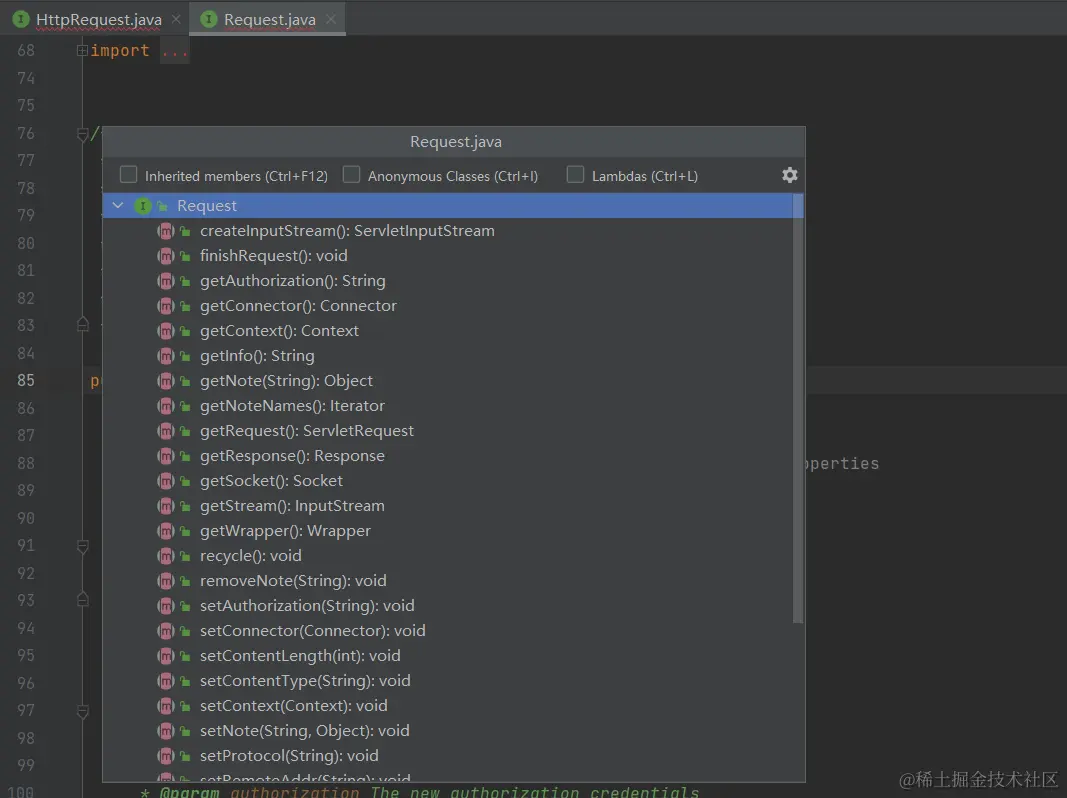
Task: Select setAuthorization(String): void row
Action: [x=448, y=606]
